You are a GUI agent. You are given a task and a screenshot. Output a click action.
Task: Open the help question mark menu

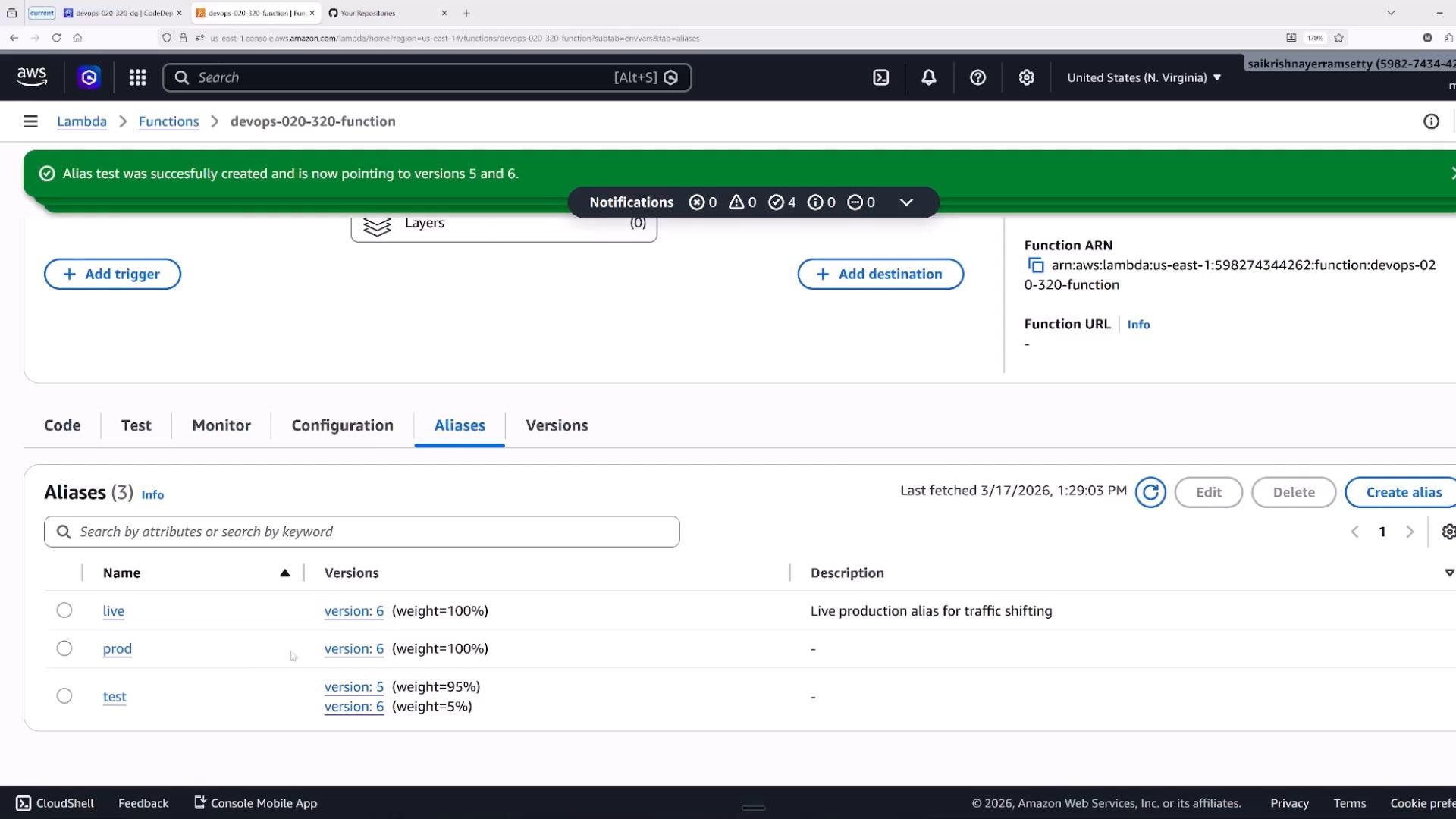978,77
